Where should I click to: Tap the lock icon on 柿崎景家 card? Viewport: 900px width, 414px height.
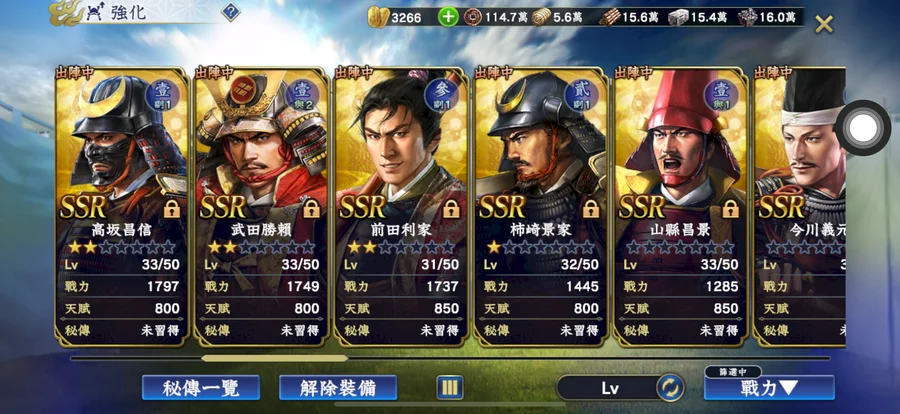tap(591, 209)
